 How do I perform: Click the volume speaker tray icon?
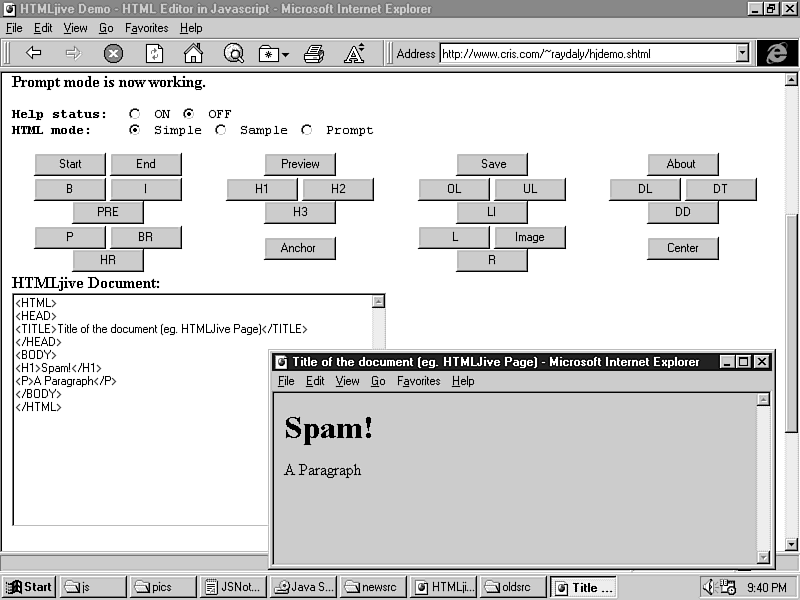[709, 587]
